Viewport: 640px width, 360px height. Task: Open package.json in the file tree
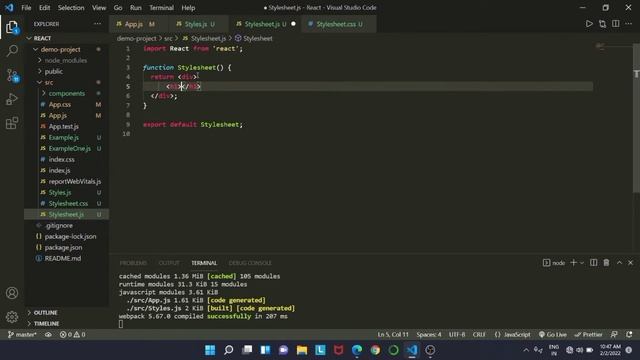pos(67,247)
